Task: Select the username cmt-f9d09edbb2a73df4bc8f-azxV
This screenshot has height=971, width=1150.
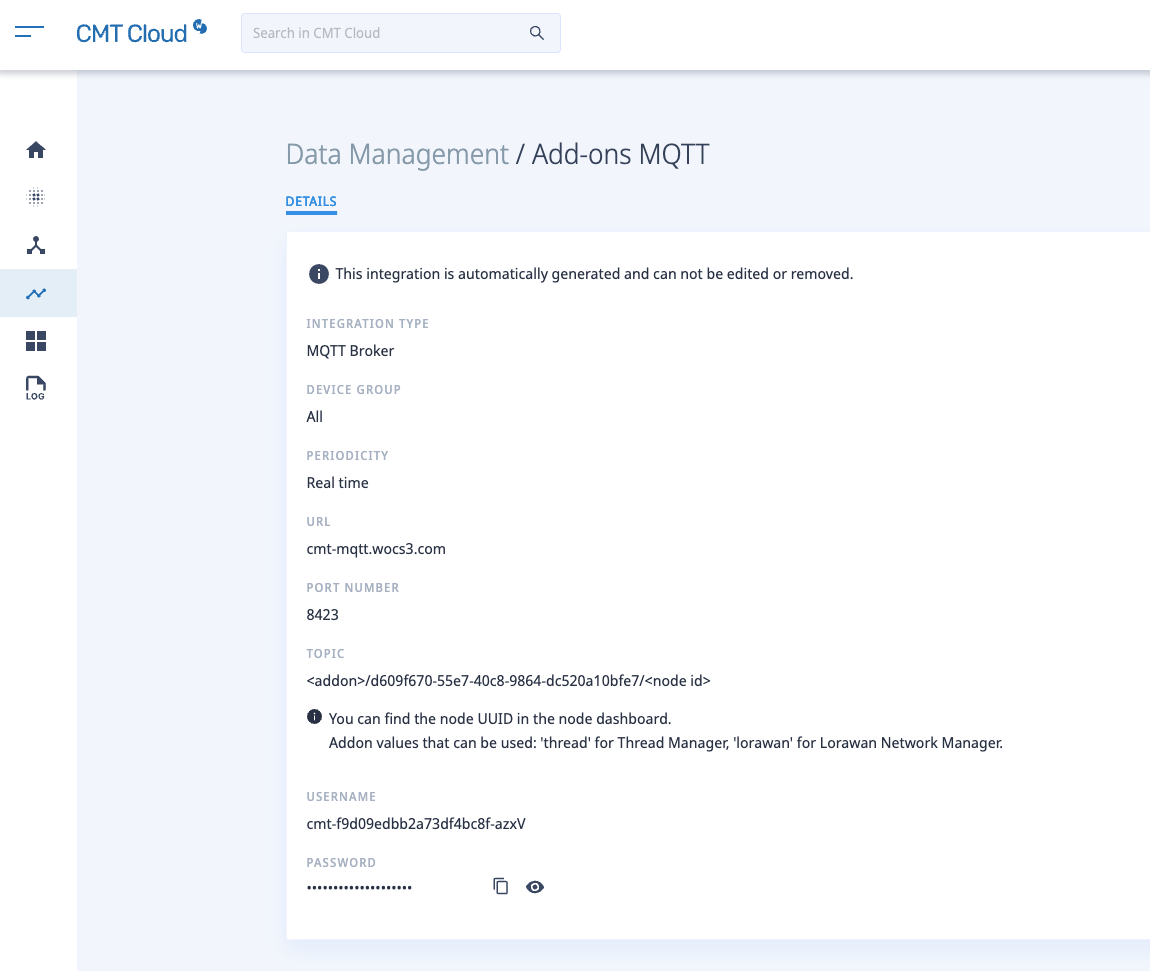Action: (x=416, y=823)
